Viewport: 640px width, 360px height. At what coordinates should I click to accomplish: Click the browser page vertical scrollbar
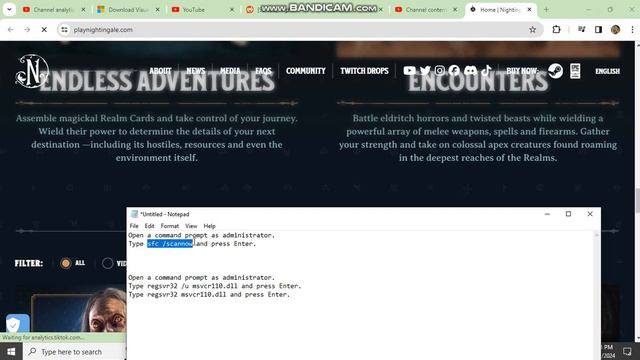tap(637, 192)
